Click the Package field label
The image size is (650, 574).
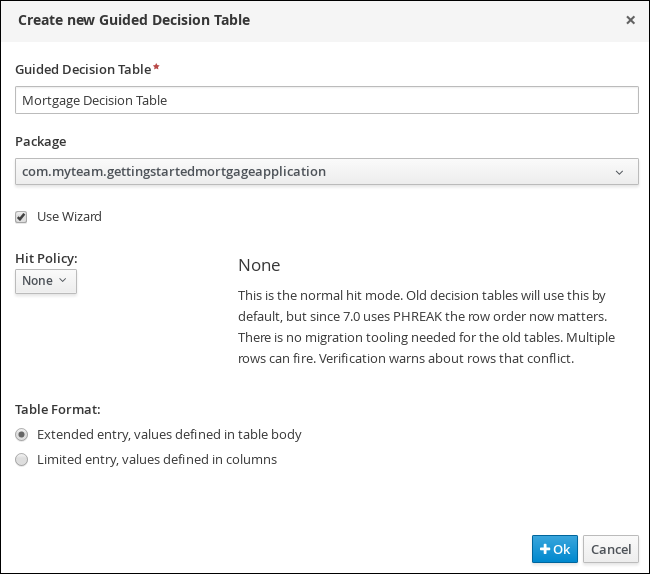[41, 141]
